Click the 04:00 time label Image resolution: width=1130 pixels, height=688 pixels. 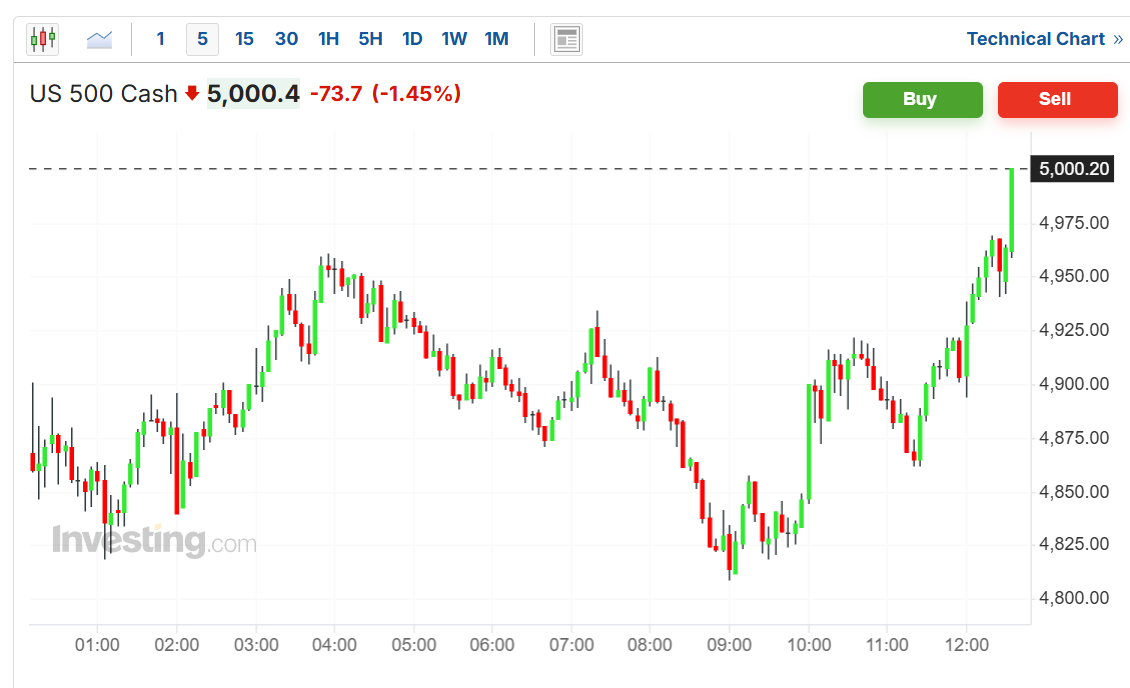[334, 645]
